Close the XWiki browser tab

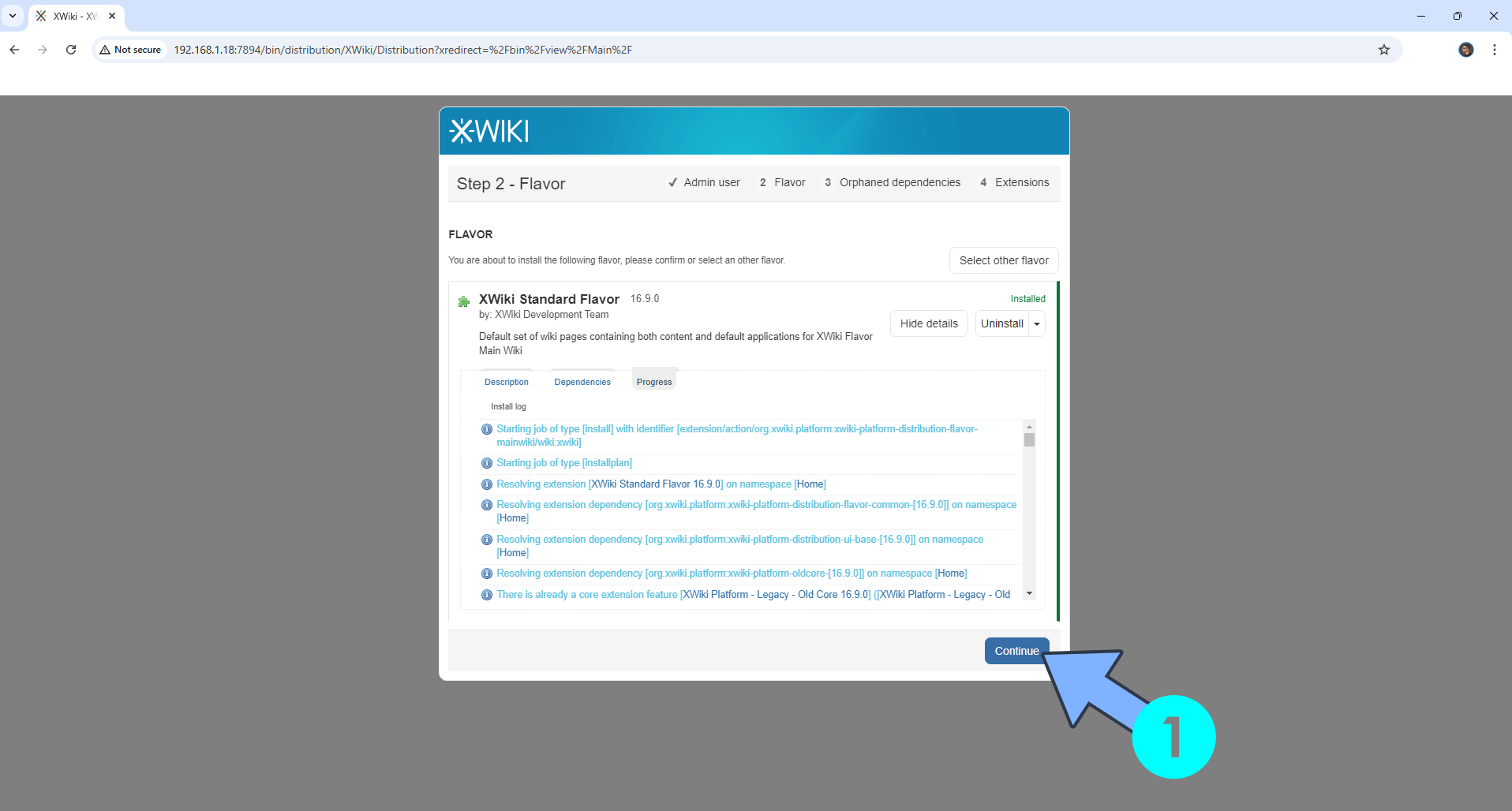pos(112,16)
